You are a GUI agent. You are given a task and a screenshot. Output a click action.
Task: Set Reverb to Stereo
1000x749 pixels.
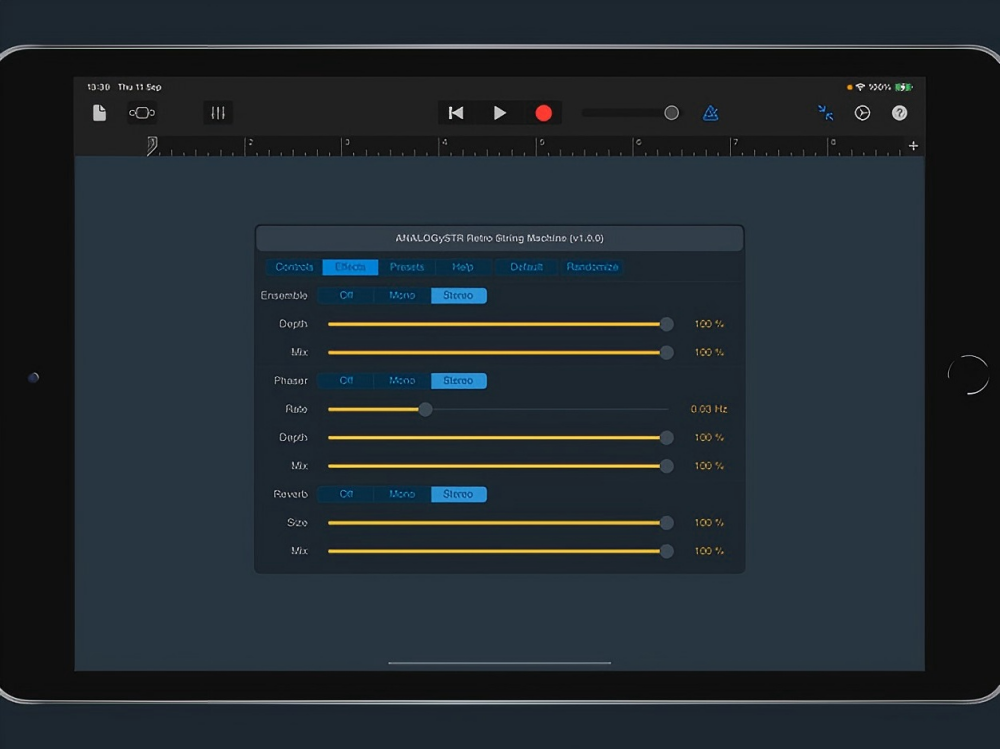(x=459, y=494)
